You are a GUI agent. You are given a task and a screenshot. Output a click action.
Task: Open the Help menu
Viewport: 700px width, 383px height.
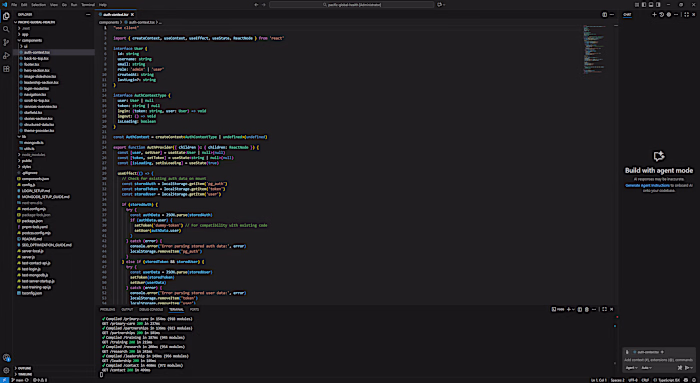pos(103,4)
